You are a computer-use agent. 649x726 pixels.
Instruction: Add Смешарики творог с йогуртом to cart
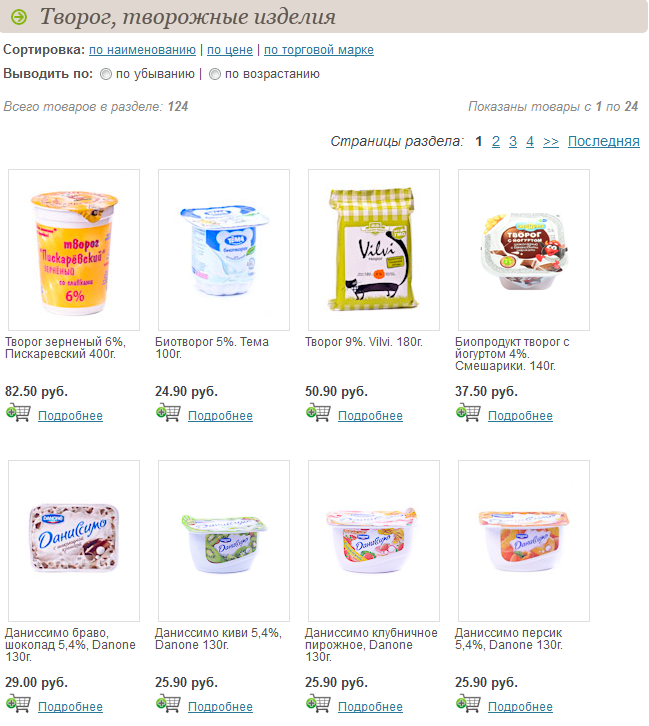point(468,412)
